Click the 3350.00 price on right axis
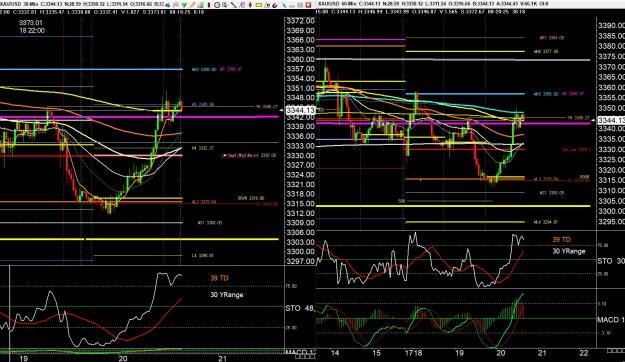Screen dimensions: 625x362 click(611, 108)
